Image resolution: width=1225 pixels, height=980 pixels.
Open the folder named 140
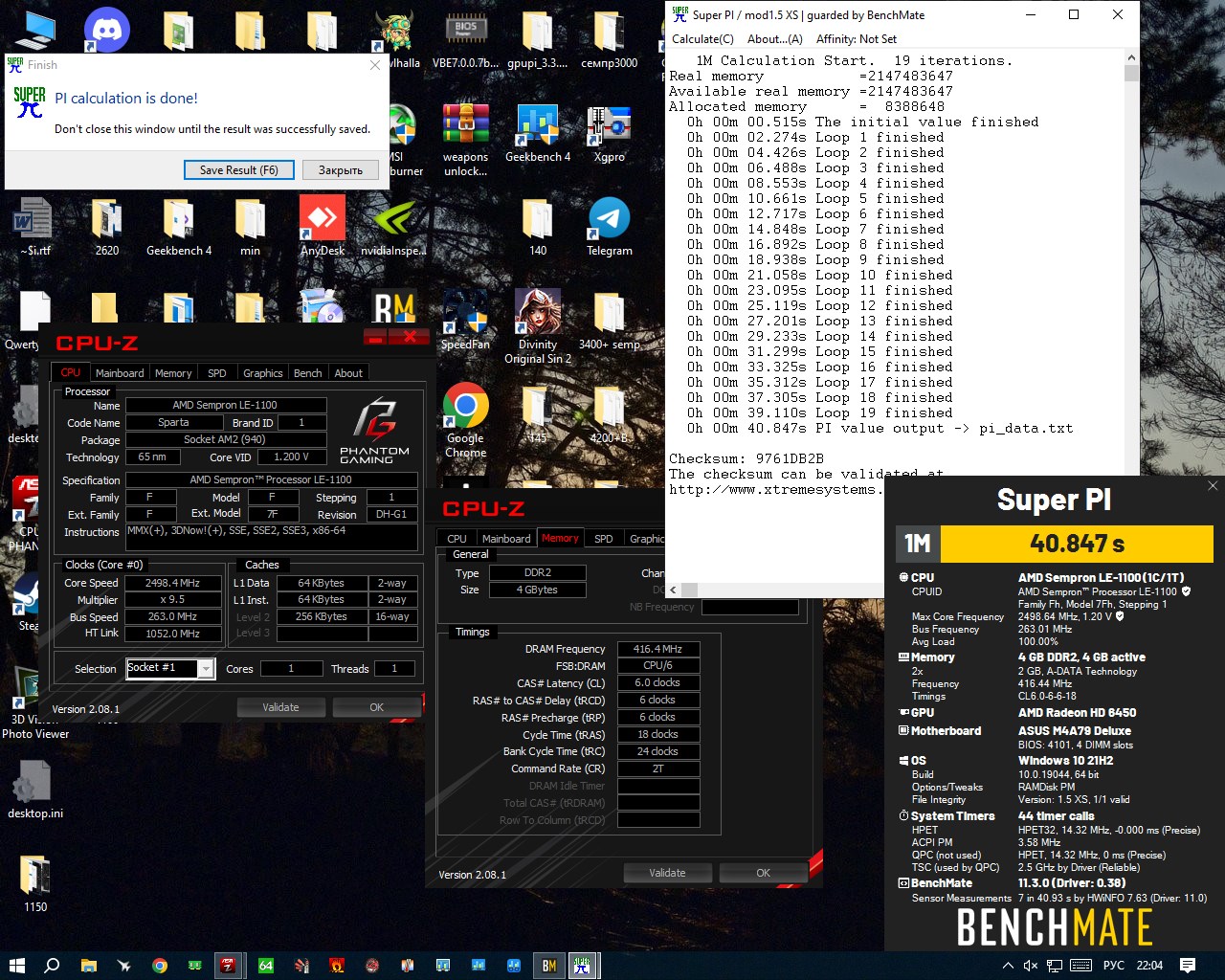pyautogui.click(x=538, y=226)
